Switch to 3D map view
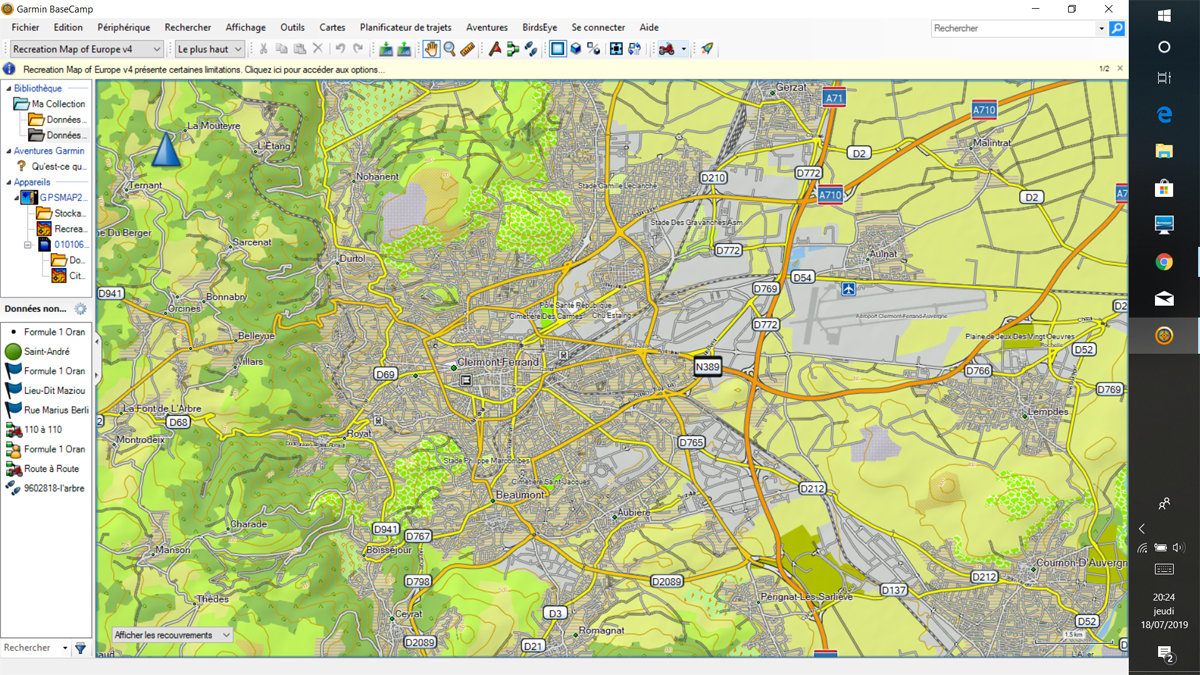This screenshot has height=675, width=1200. [x=576, y=49]
